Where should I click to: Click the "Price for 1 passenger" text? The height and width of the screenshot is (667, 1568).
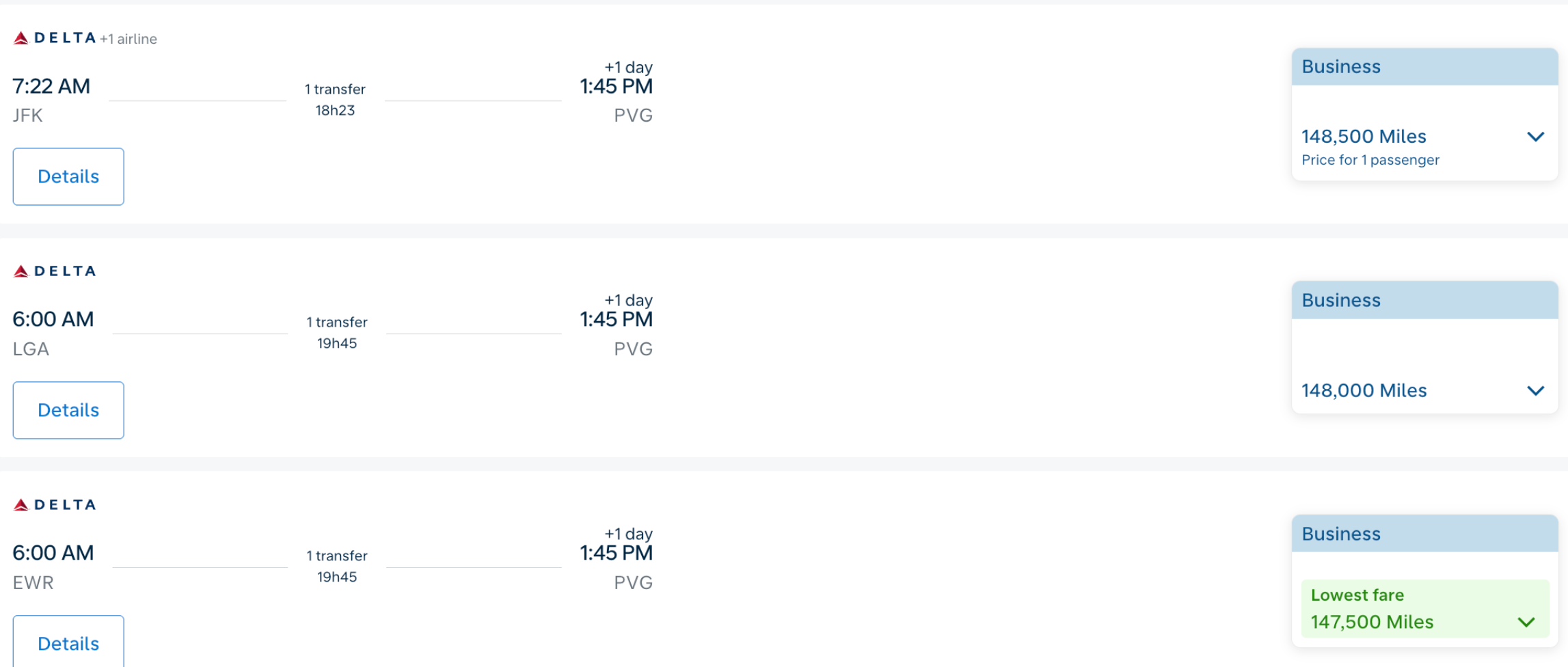point(1370,160)
